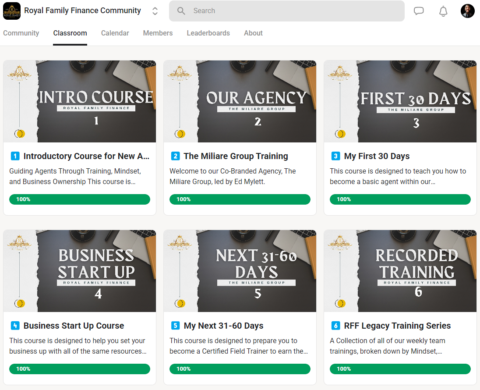Open the chat messages icon
Viewport: 480px width, 390px height.
[419, 11]
